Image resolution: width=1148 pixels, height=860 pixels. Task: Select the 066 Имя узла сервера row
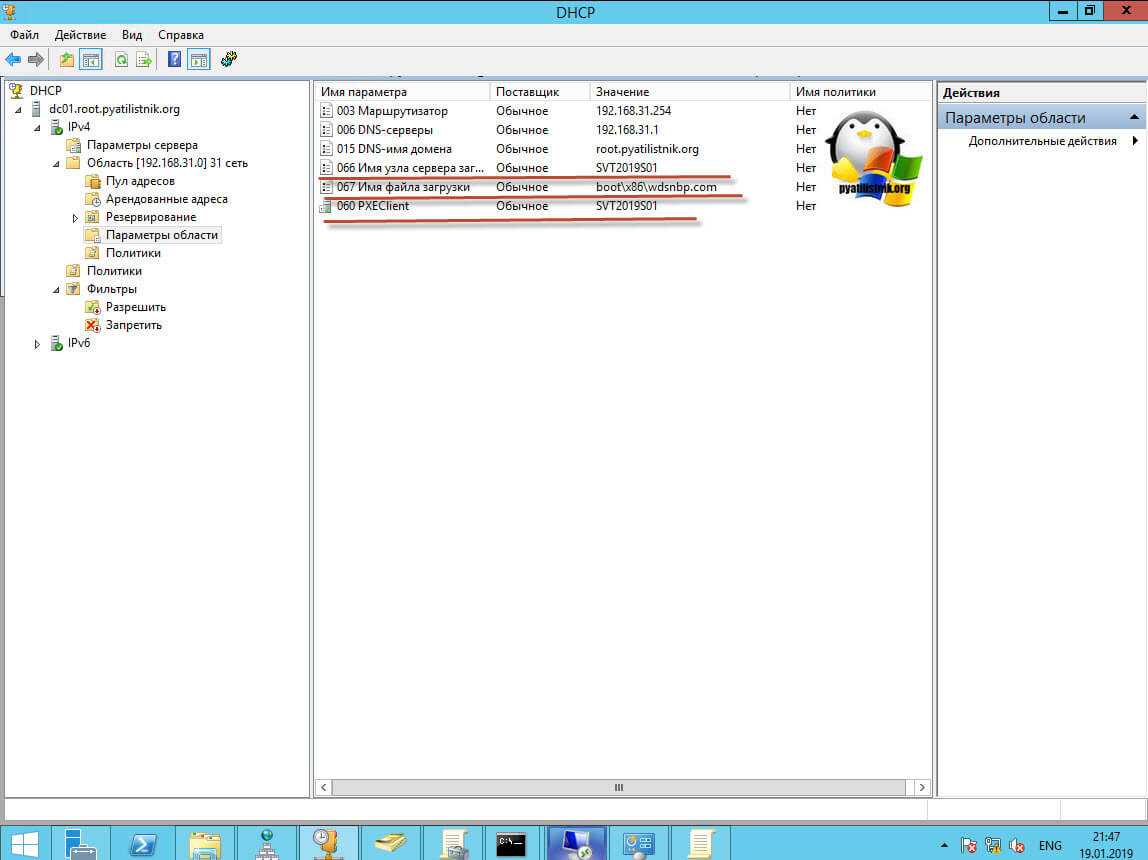(x=622, y=168)
